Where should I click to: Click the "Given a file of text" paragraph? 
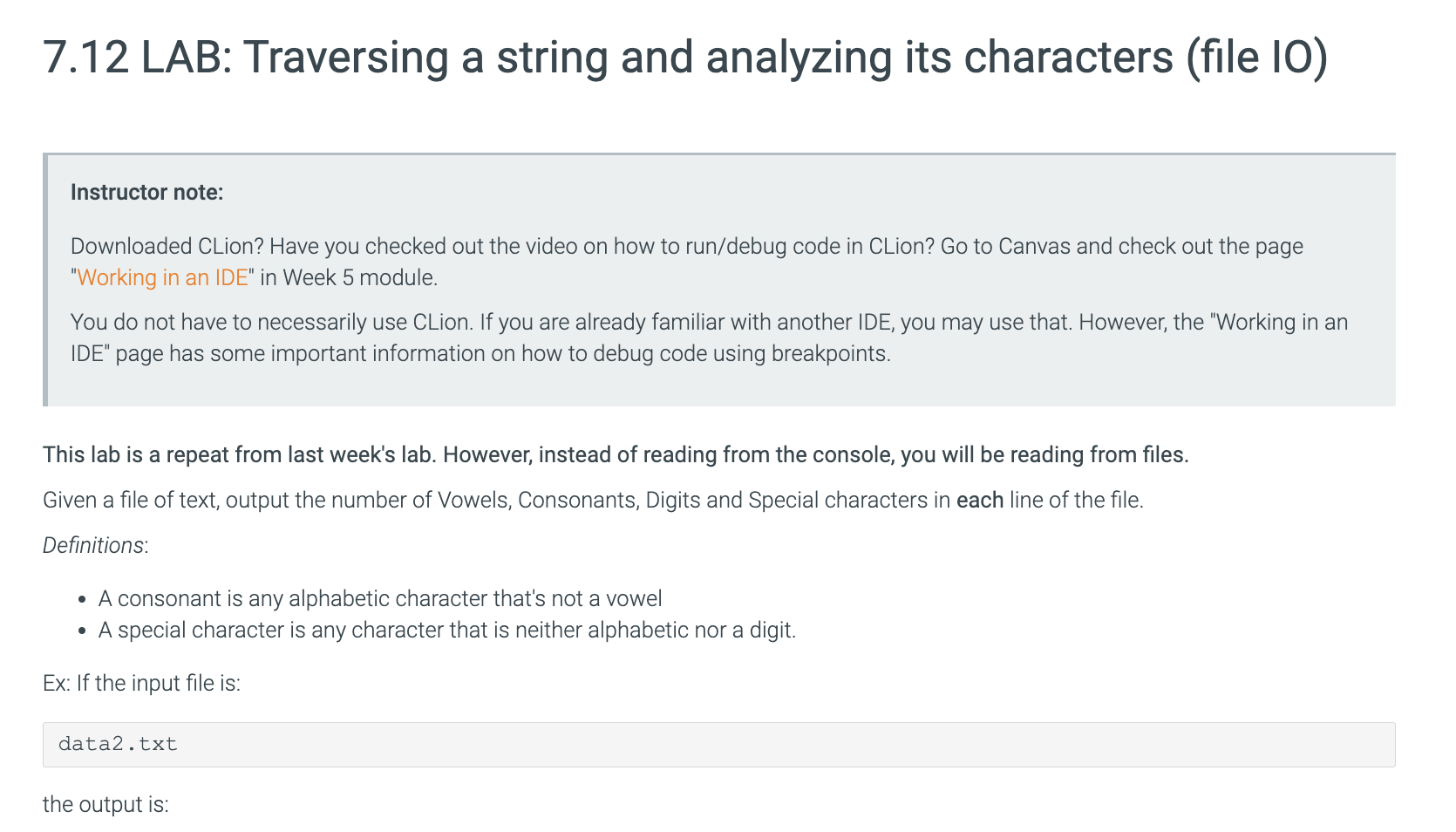pos(593,500)
